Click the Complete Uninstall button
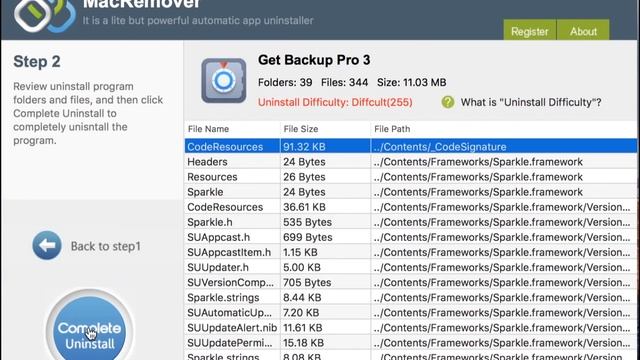 click(90, 330)
